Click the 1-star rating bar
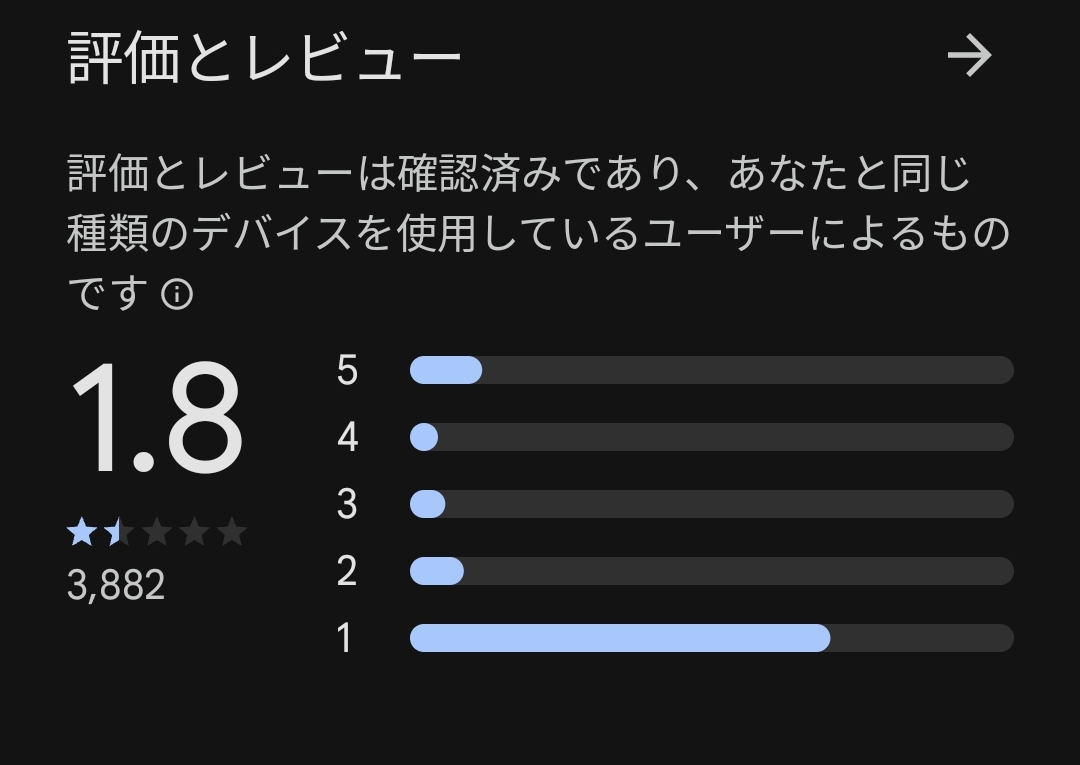 pyautogui.click(x=712, y=638)
